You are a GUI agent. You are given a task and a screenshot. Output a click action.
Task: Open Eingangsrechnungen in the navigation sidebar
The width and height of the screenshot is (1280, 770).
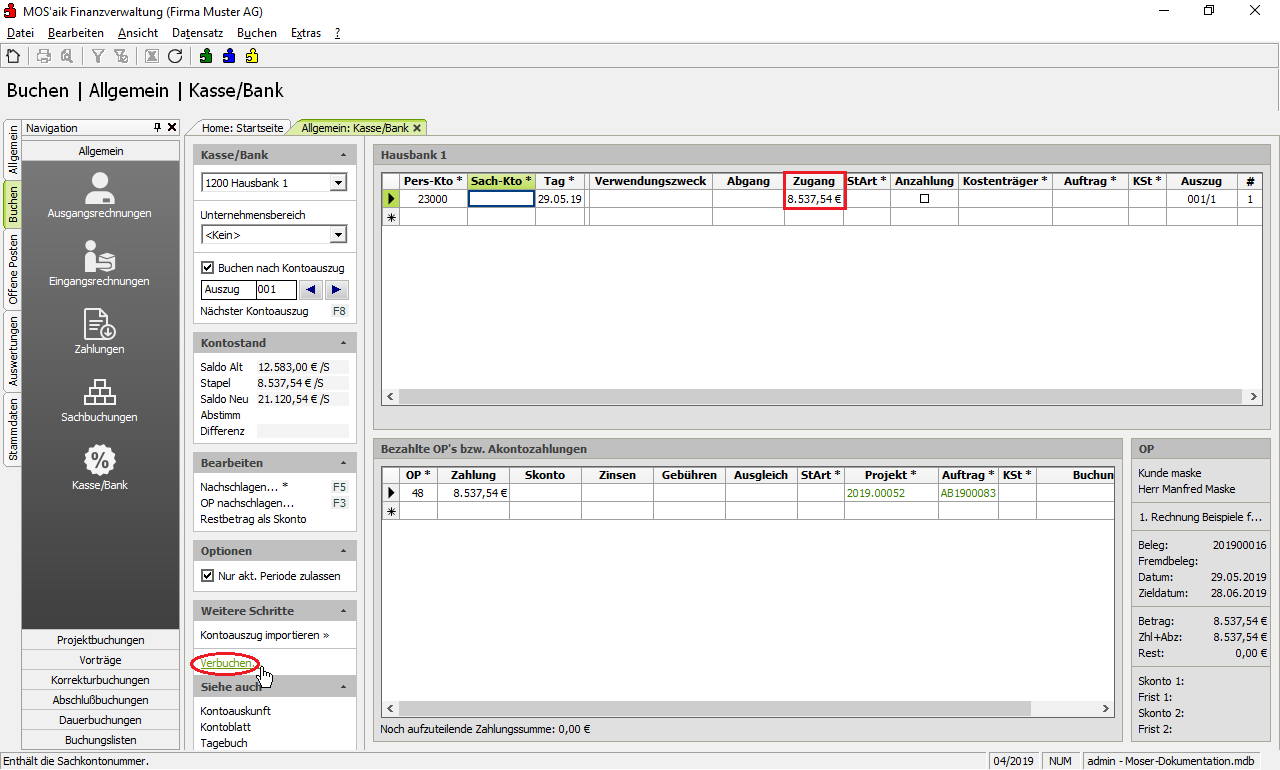coord(99,263)
